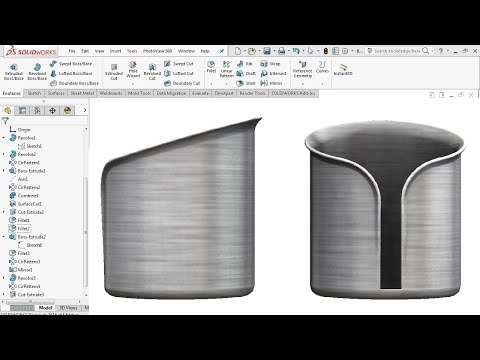Click the New document icon
480x360 pixels.
(238, 51)
